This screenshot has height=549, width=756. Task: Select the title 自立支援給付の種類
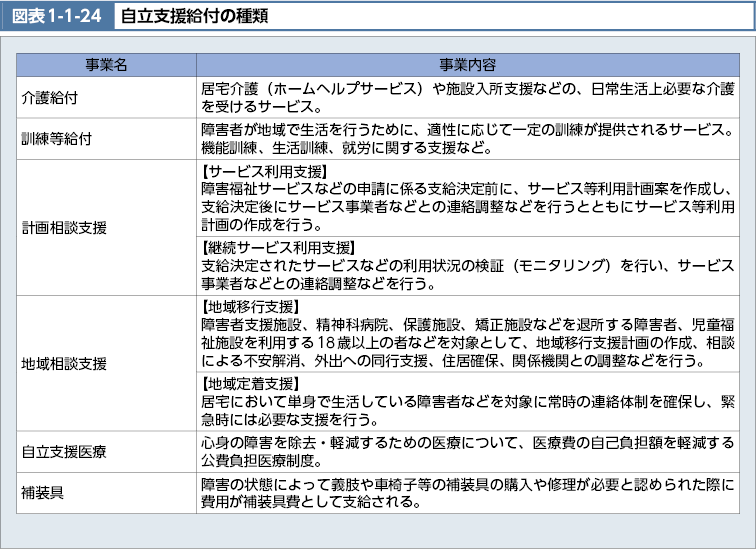tap(194, 15)
